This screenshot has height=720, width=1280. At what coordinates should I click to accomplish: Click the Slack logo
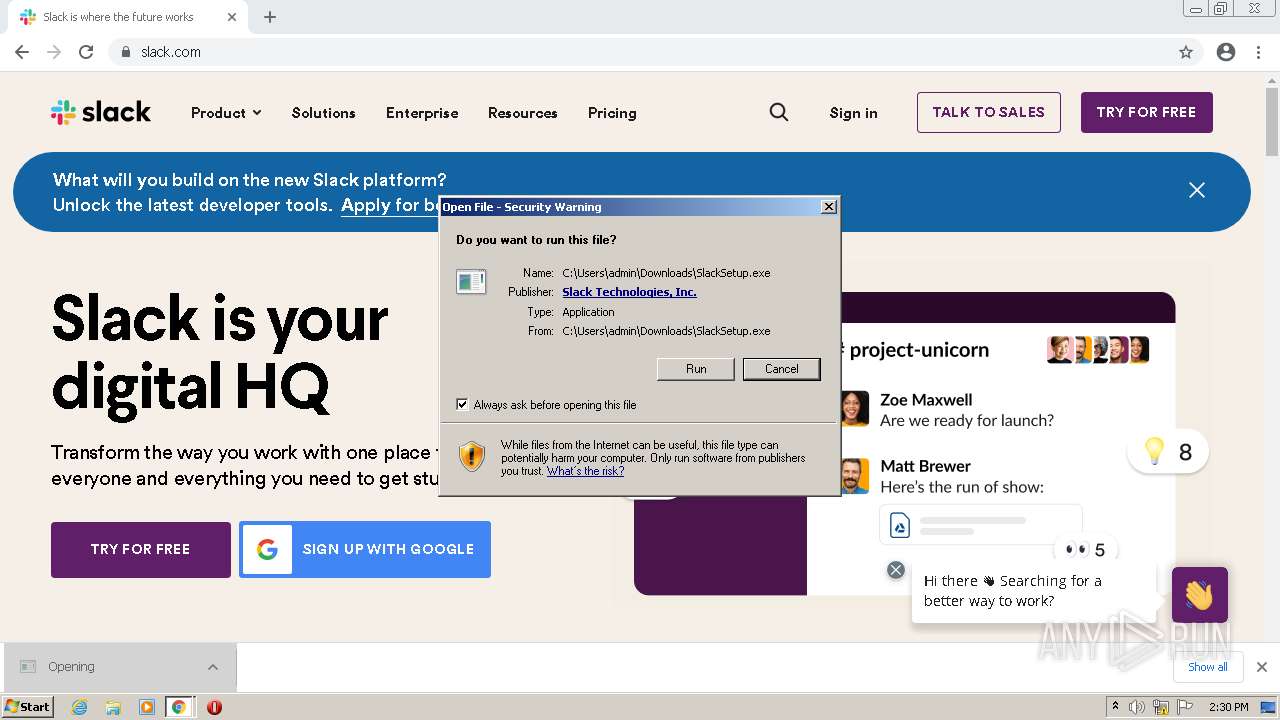pyautogui.click(x=101, y=112)
